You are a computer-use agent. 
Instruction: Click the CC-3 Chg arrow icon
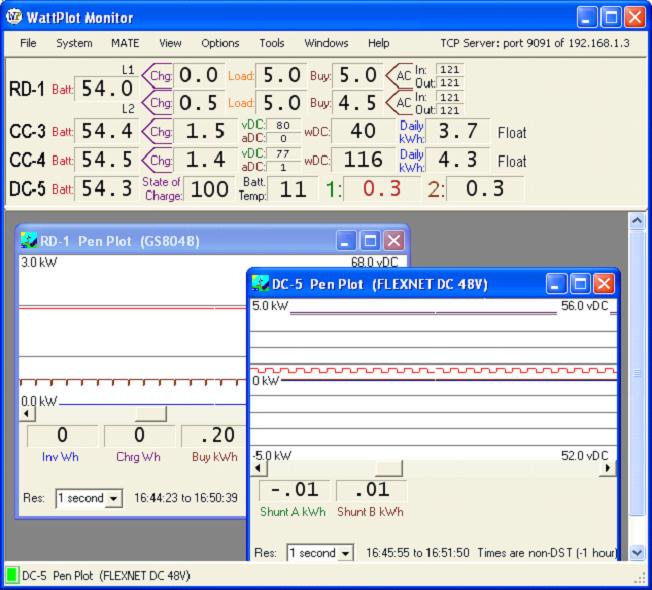156,131
